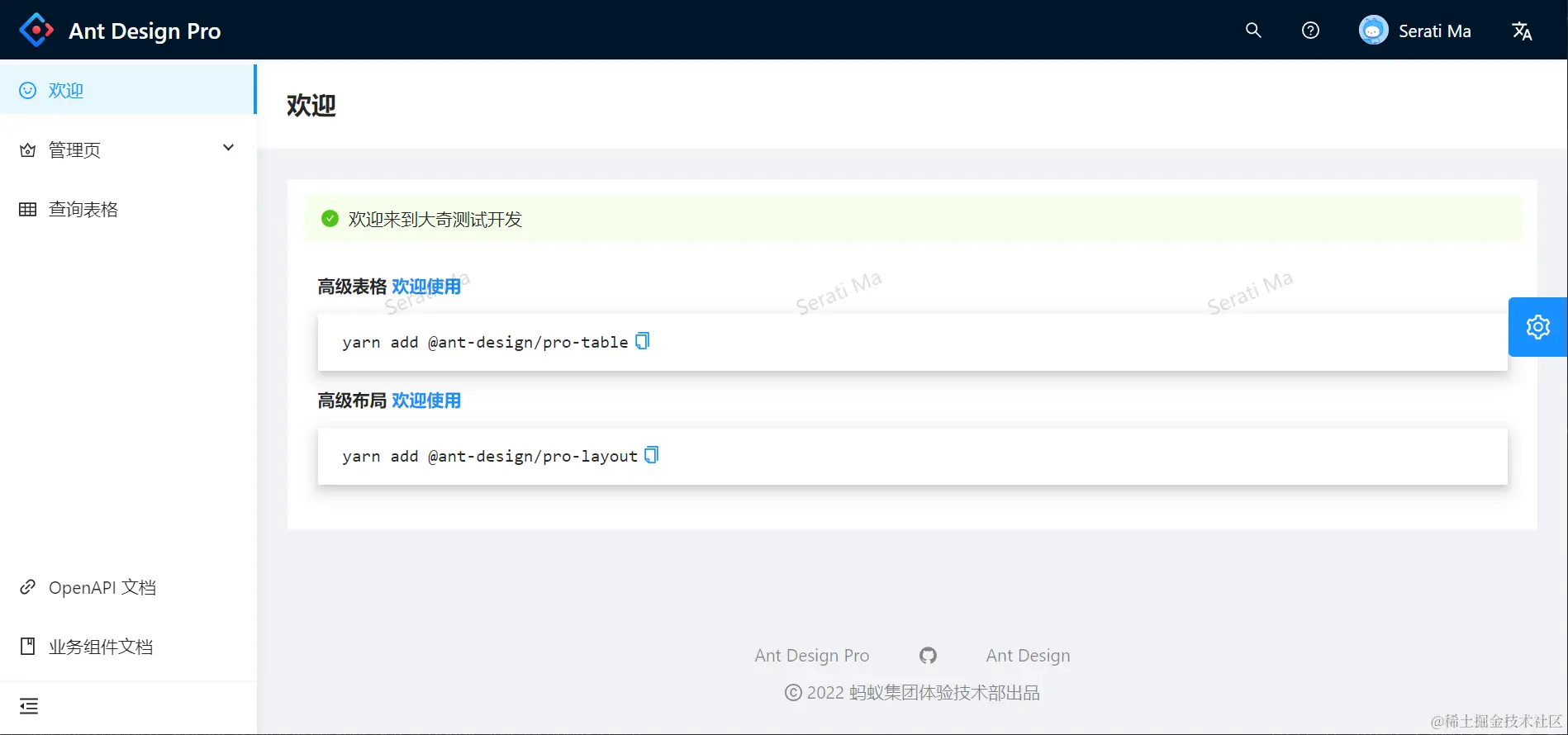The image size is (1568, 735).
Task: Click the table icon beside 查询表格
Action: coord(28,209)
